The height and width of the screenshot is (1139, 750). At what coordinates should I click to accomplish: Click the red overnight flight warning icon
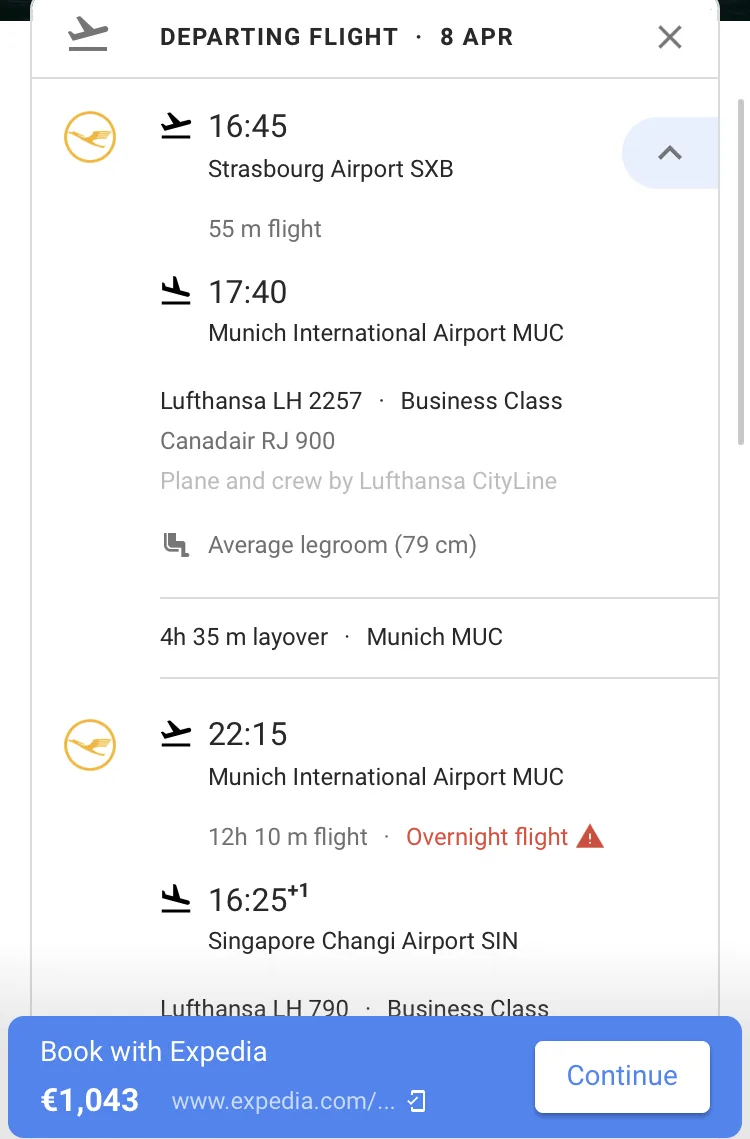(x=590, y=837)
